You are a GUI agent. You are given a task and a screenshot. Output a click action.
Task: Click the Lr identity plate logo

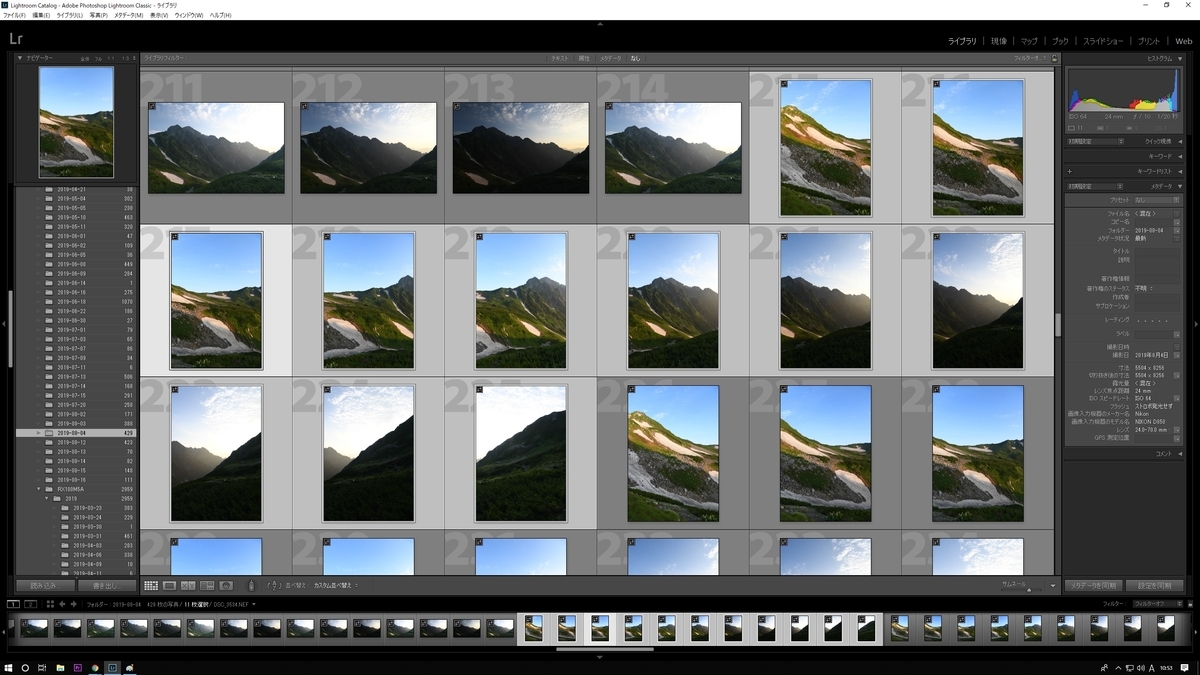pos(15,39)
